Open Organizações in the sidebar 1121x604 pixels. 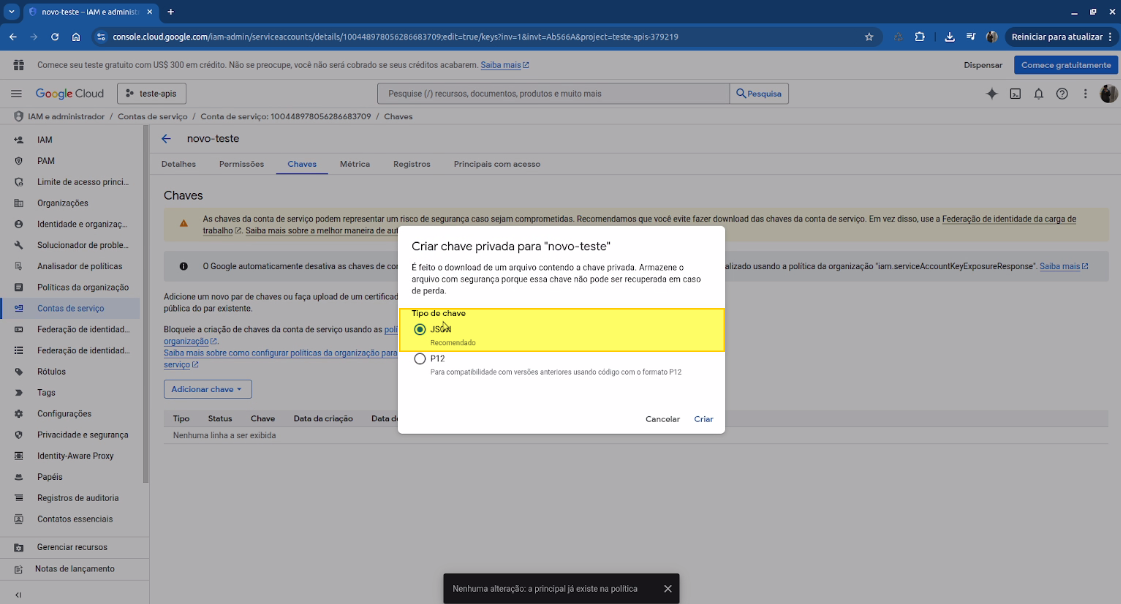coord(71,203)
